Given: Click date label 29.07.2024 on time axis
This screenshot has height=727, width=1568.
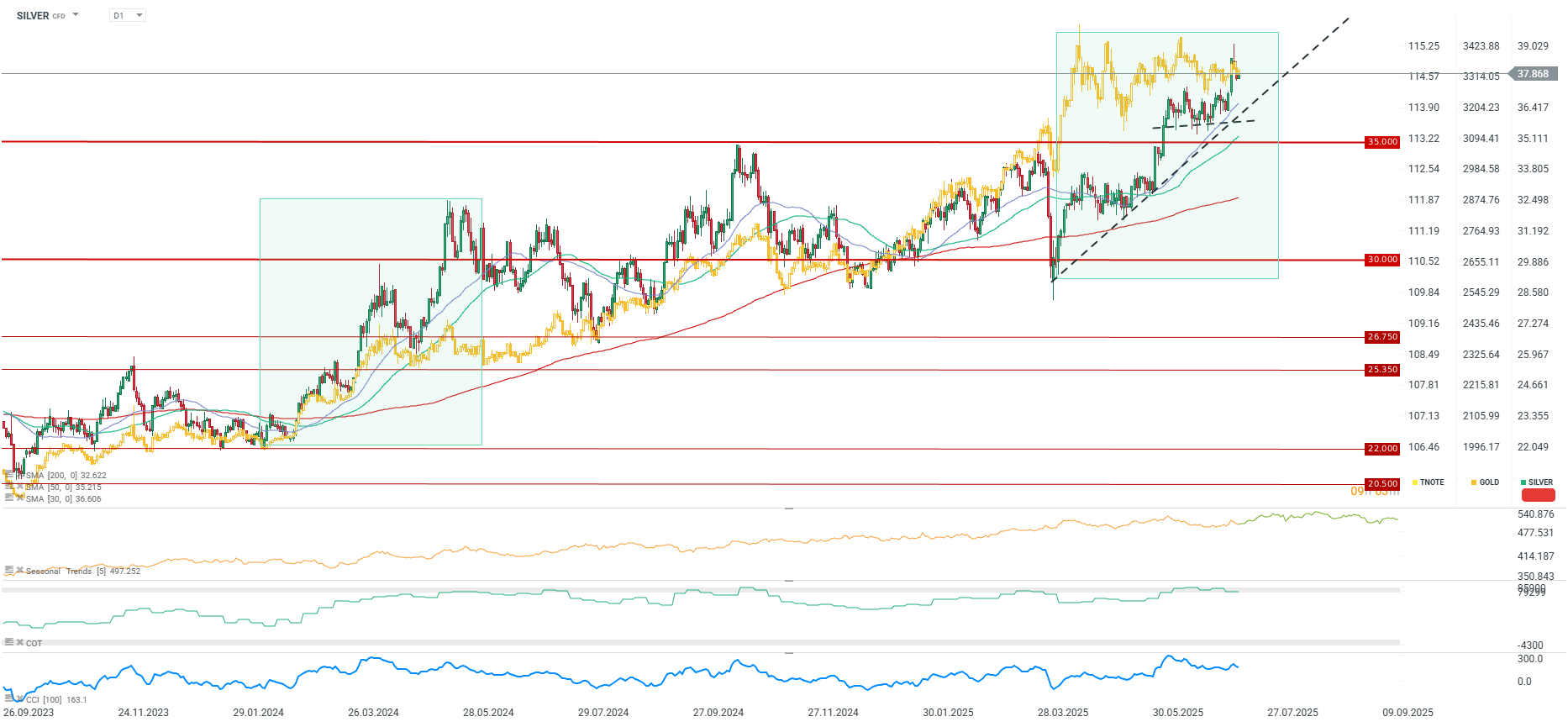Looking at the screenshot, I should pyautogui.click(x=603, y=713).
